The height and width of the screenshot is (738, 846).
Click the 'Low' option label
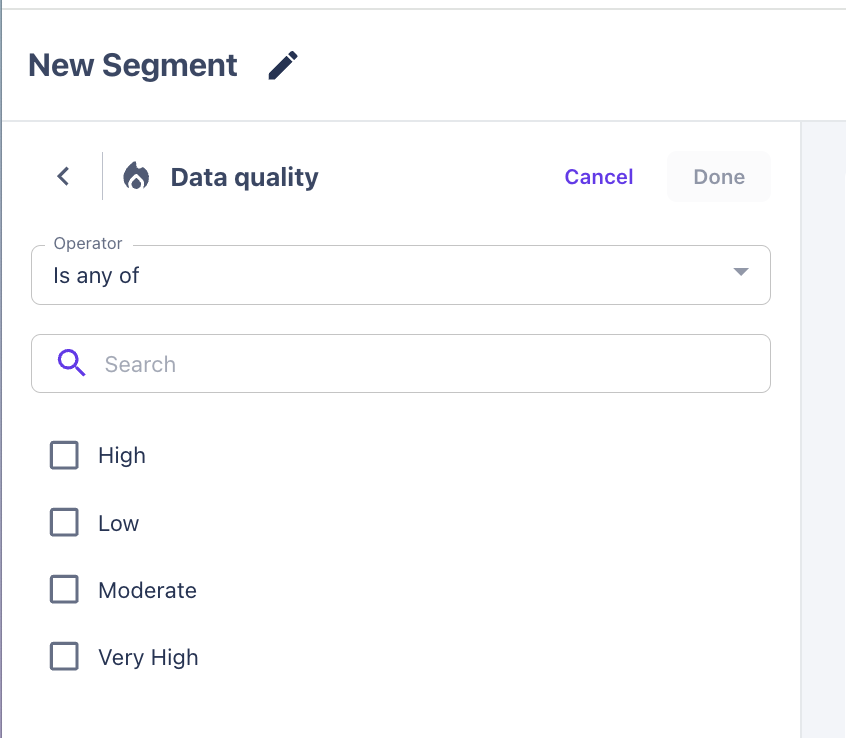[118, 523]
